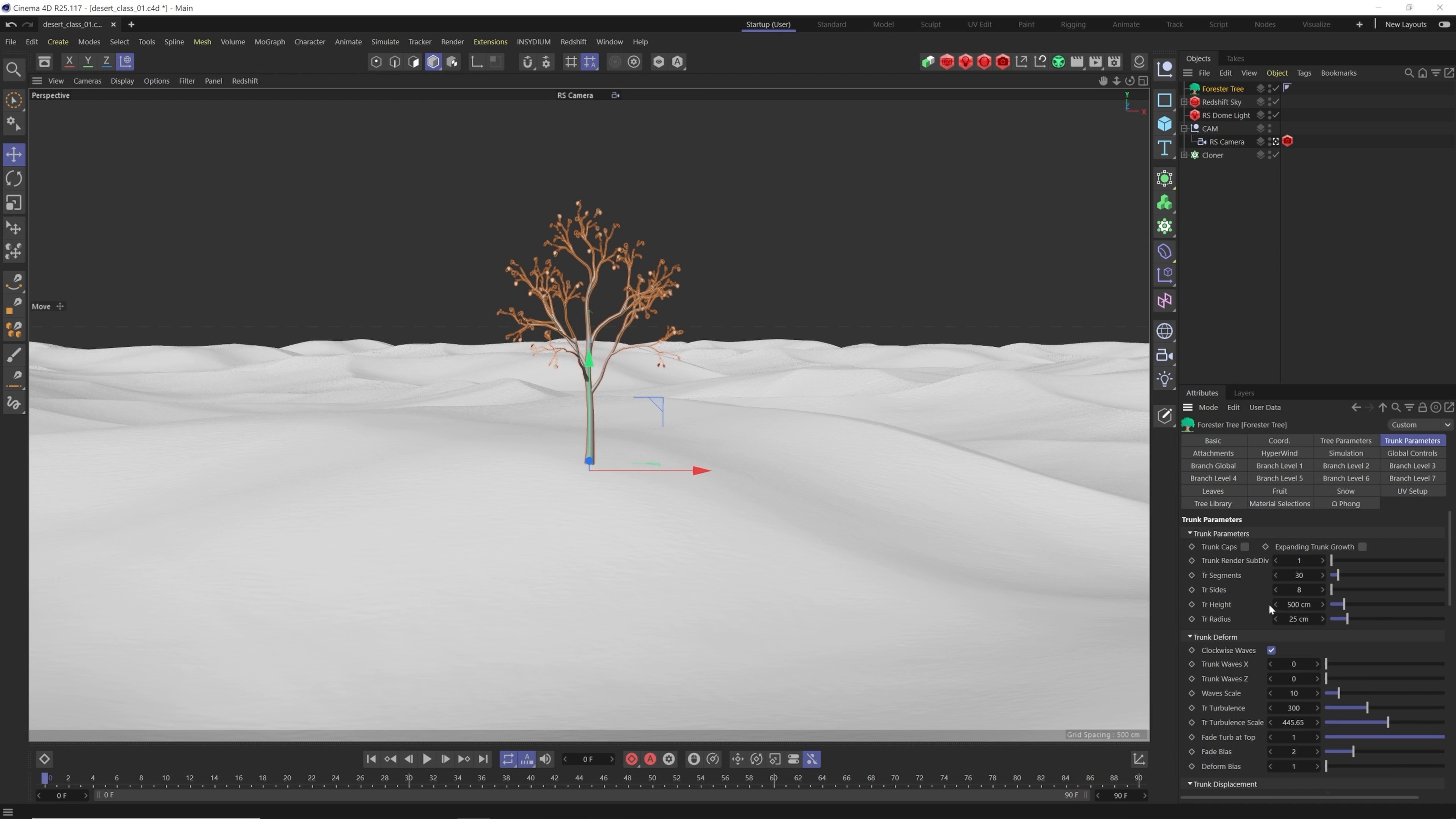Open the Leaves parameters tab
1456x819 pixels.
pyautogui.click(x=1213, y=491)
